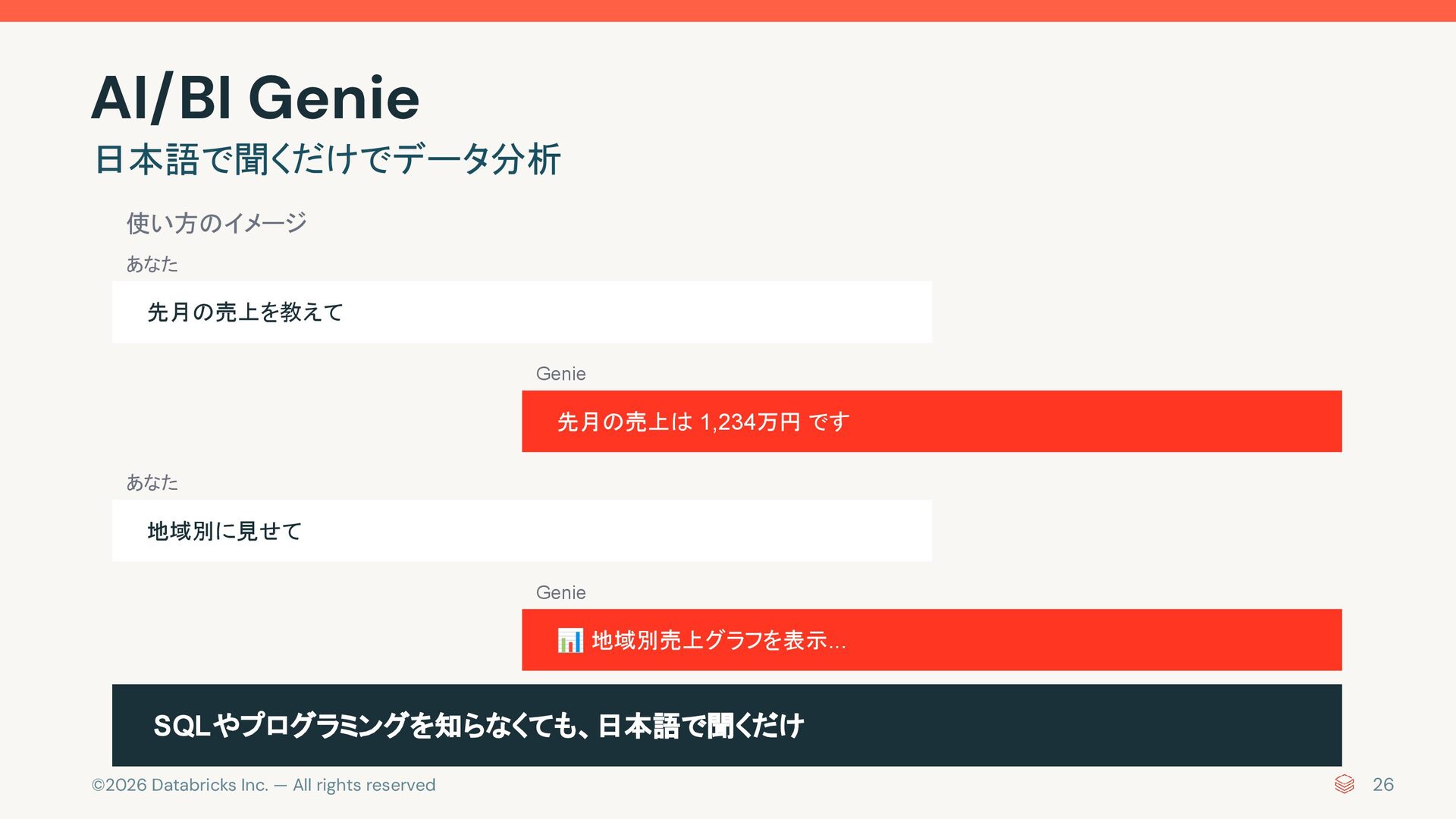Click the ©2026 Databricks Inc. copyright text
This screenshot has height=819, width=1456.
[x=180, y=785]
